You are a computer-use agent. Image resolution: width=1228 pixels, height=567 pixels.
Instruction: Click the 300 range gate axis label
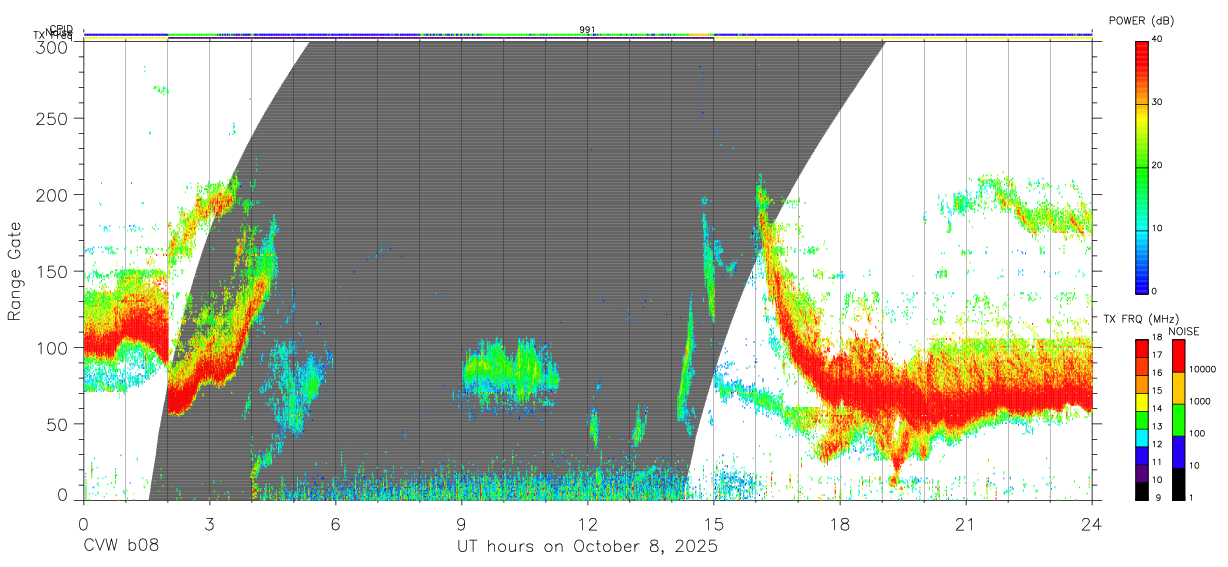pos(53,46)
